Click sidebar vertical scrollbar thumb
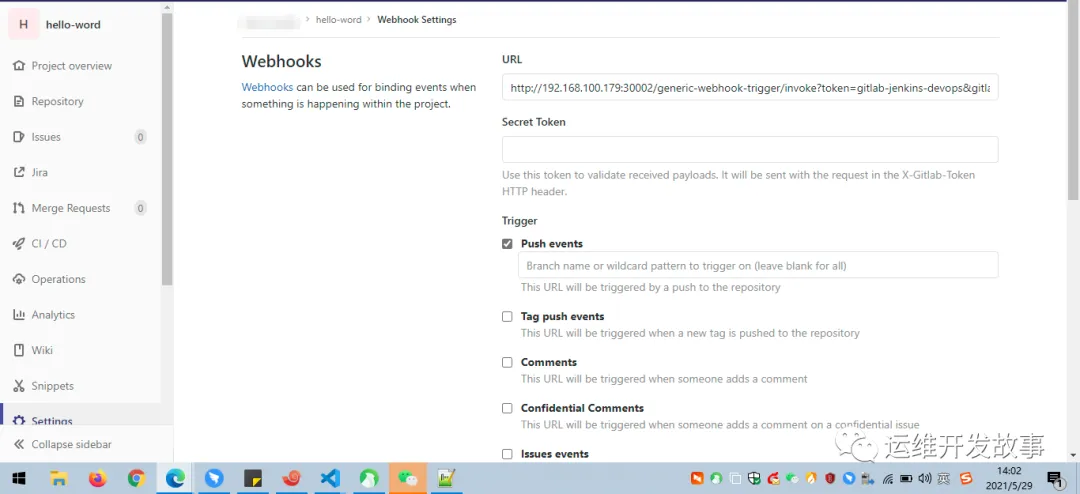Image resolution: width=1080 pixels, height=494 pixels. [x=167, y=148]
